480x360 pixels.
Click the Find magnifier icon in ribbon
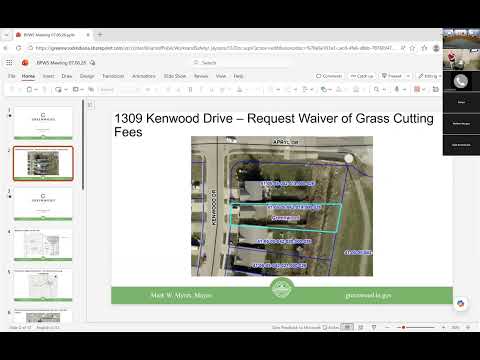[376, 89]
